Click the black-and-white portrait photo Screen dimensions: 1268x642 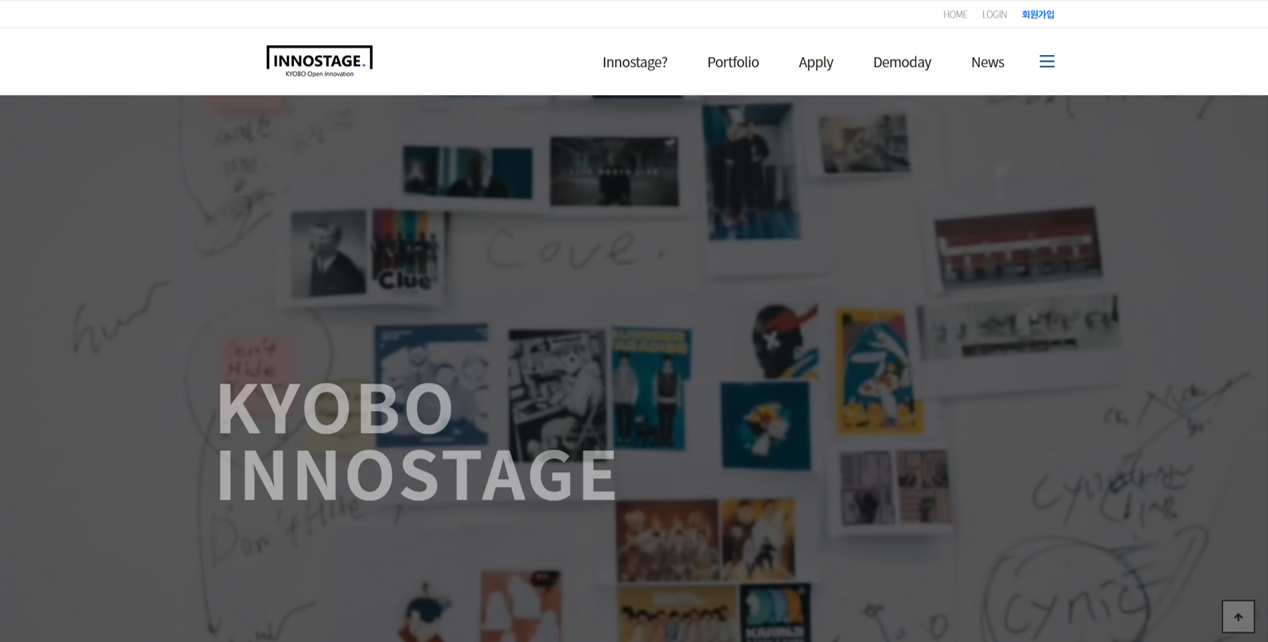click(x=329, y=253)
